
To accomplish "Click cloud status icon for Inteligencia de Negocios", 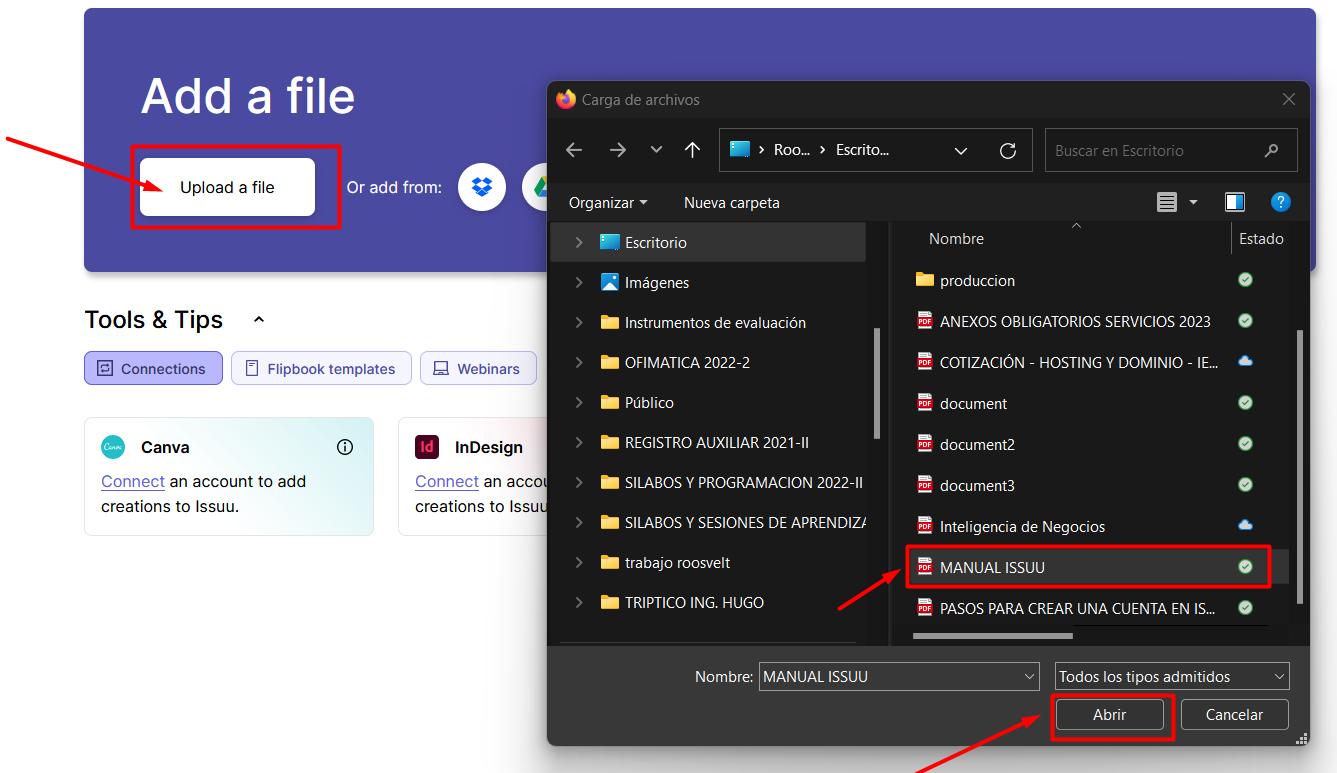I will coord(1245,525).
